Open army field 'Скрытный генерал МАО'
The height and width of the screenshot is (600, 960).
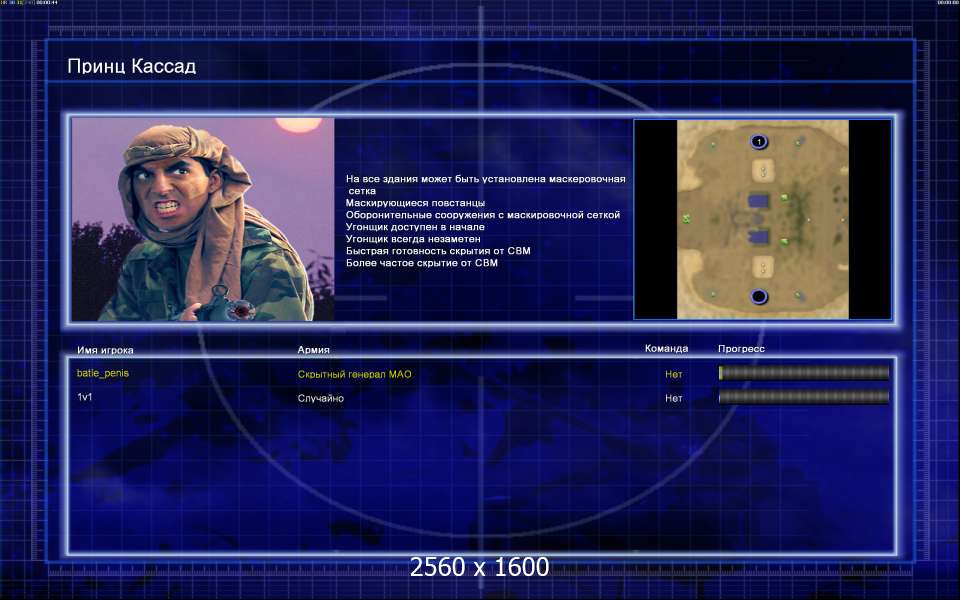click(354, 374)
